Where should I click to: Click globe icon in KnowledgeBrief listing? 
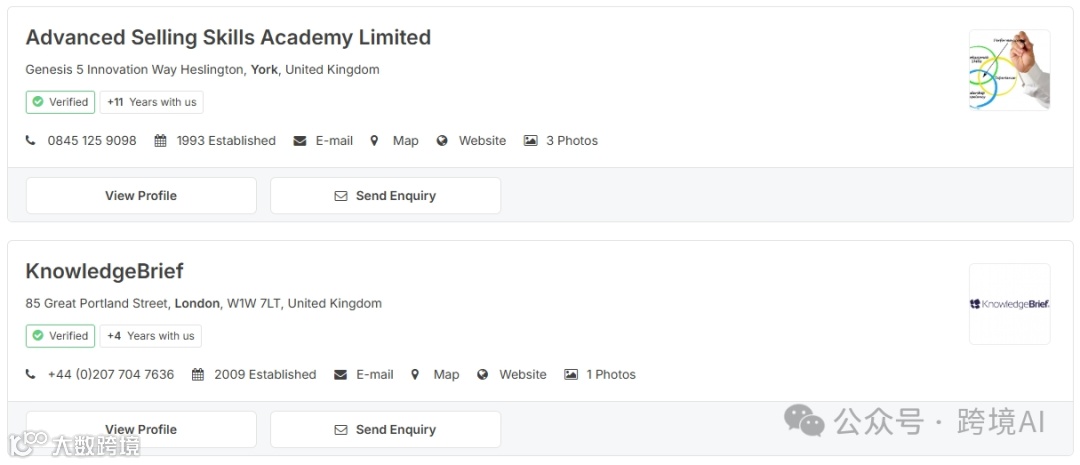483,375
